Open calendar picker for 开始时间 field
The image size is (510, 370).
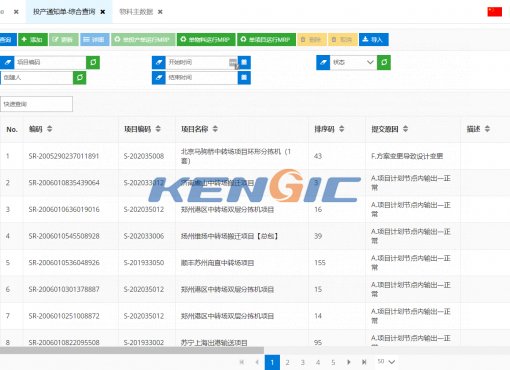point(244,62)
